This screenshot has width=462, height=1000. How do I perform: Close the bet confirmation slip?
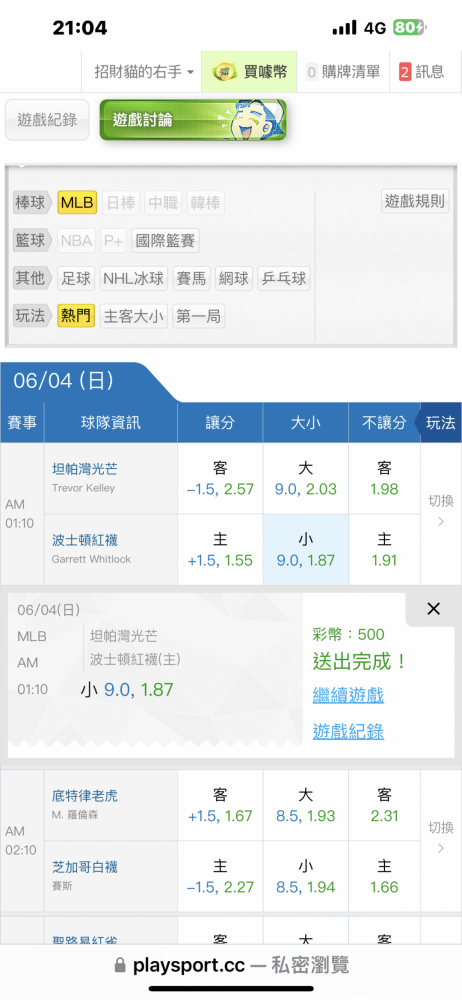[x=433, y=608]
